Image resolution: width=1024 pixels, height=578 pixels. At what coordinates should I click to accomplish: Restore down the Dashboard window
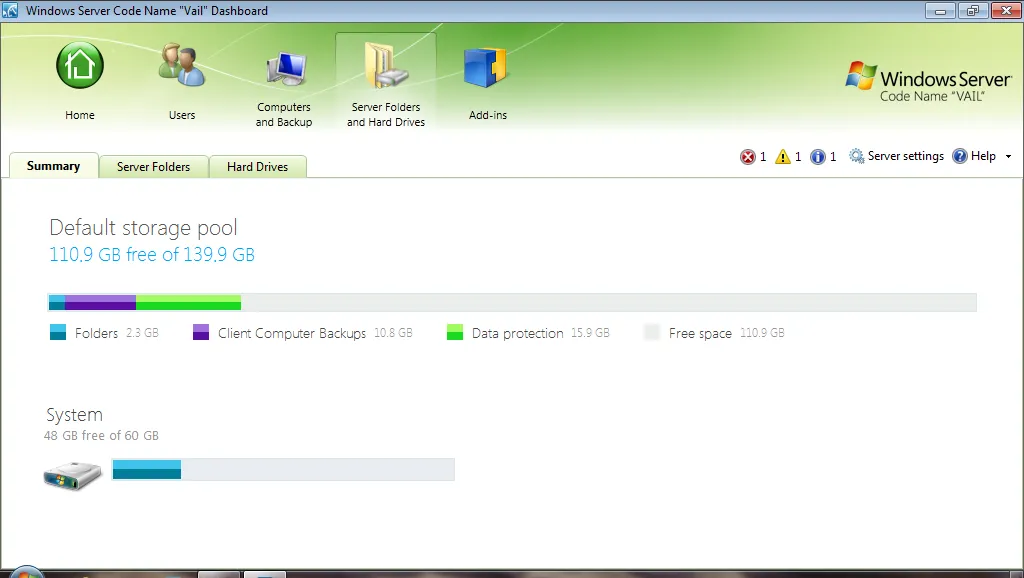[973, 10]
